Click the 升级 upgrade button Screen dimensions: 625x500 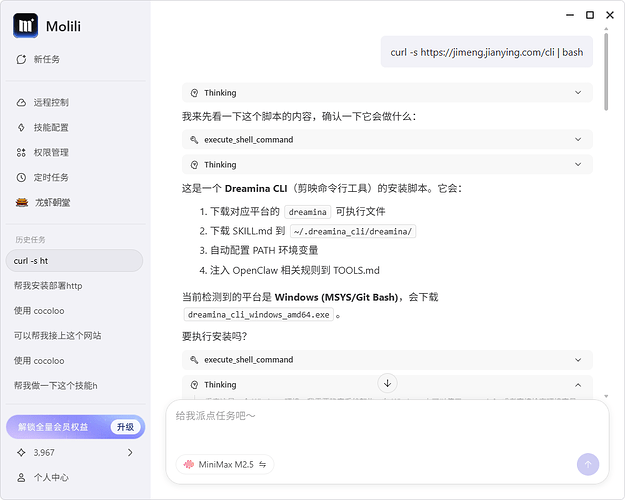point(124,427)
